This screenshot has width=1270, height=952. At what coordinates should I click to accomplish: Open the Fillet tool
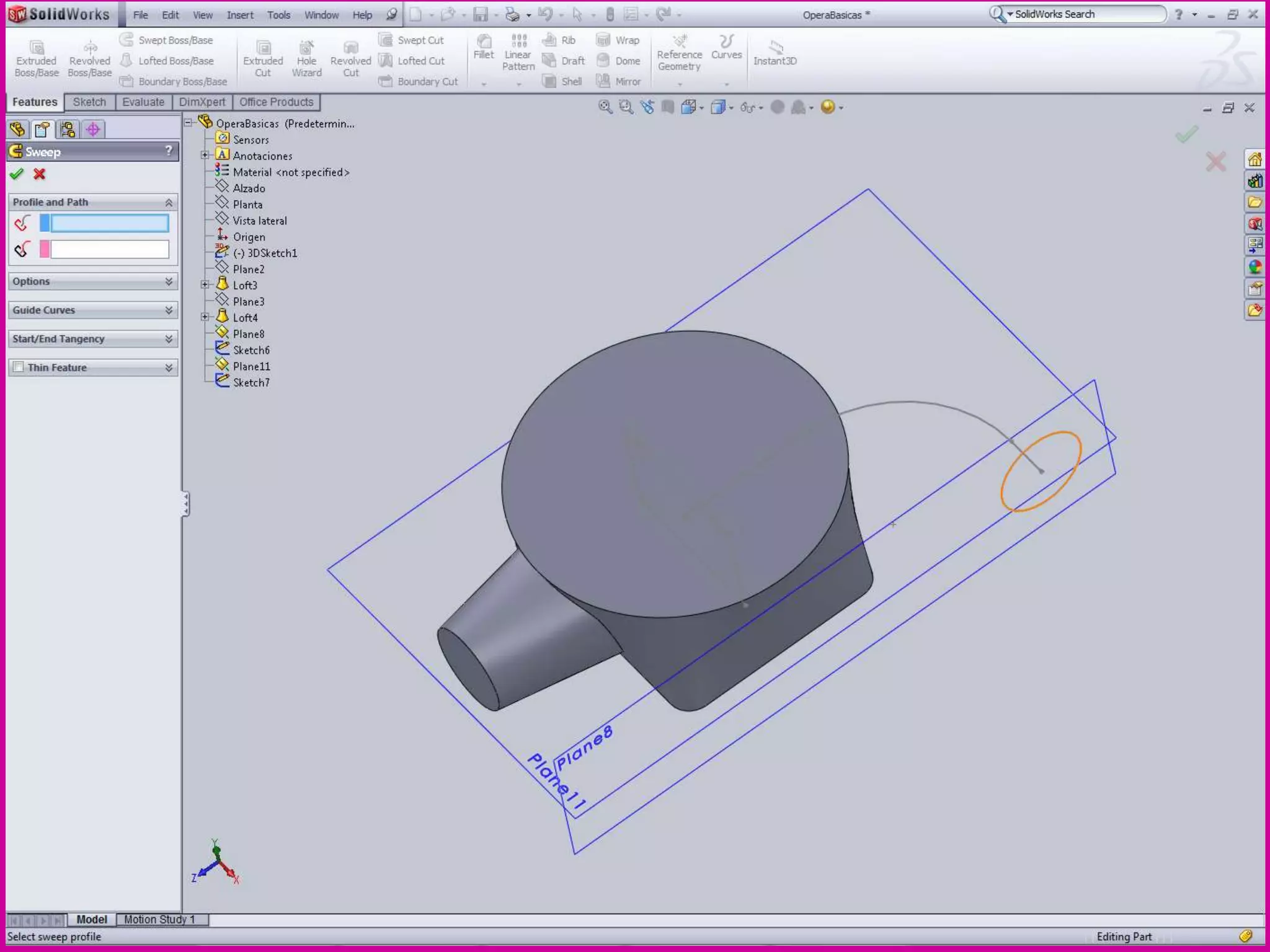tap(484, 47)
